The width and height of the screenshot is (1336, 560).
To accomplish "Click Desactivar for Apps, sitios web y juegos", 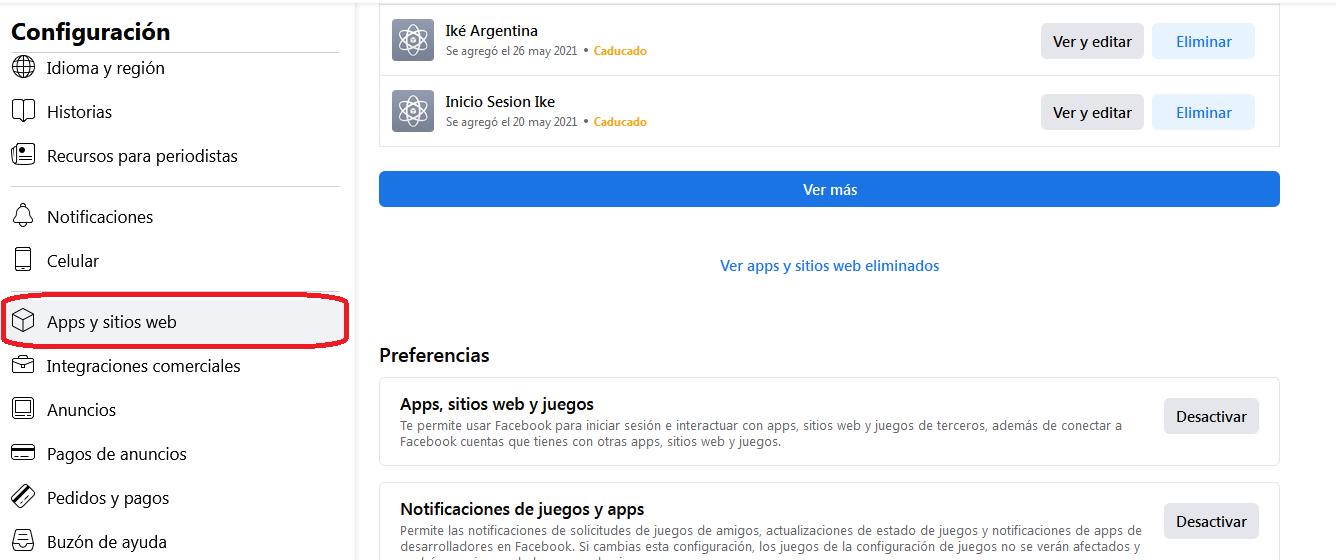I will 1211,416.
